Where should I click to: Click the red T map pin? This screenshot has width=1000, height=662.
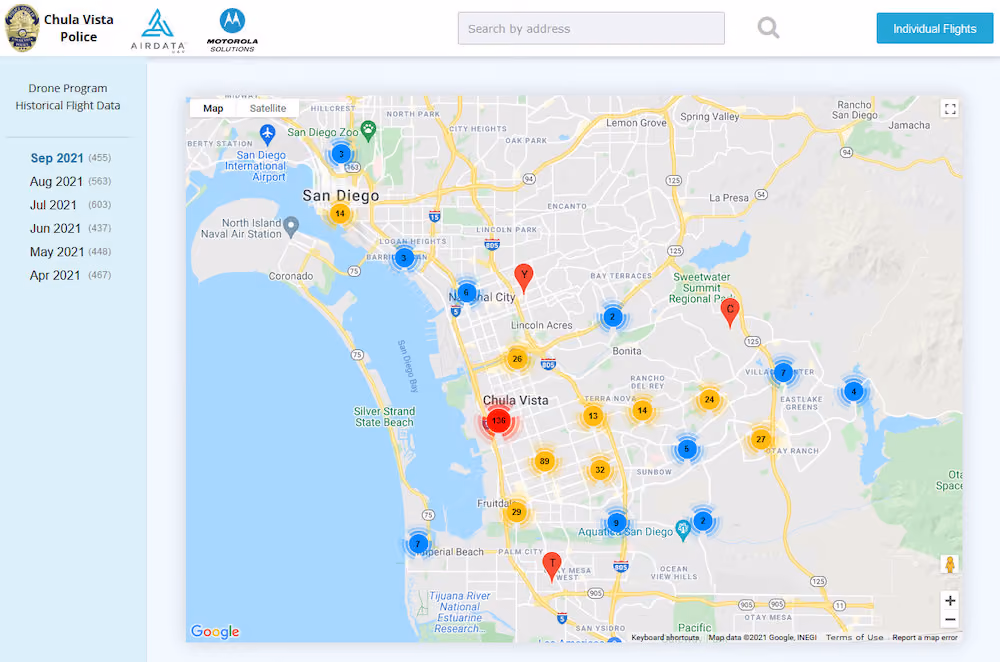(x=552, y=566)
